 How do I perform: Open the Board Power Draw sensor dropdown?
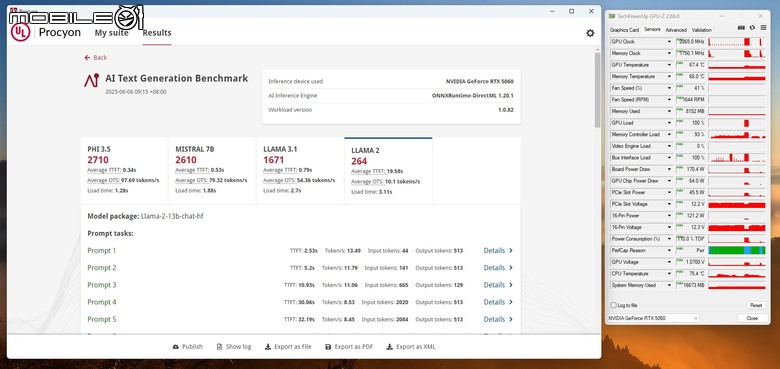(x=670, y=170)
